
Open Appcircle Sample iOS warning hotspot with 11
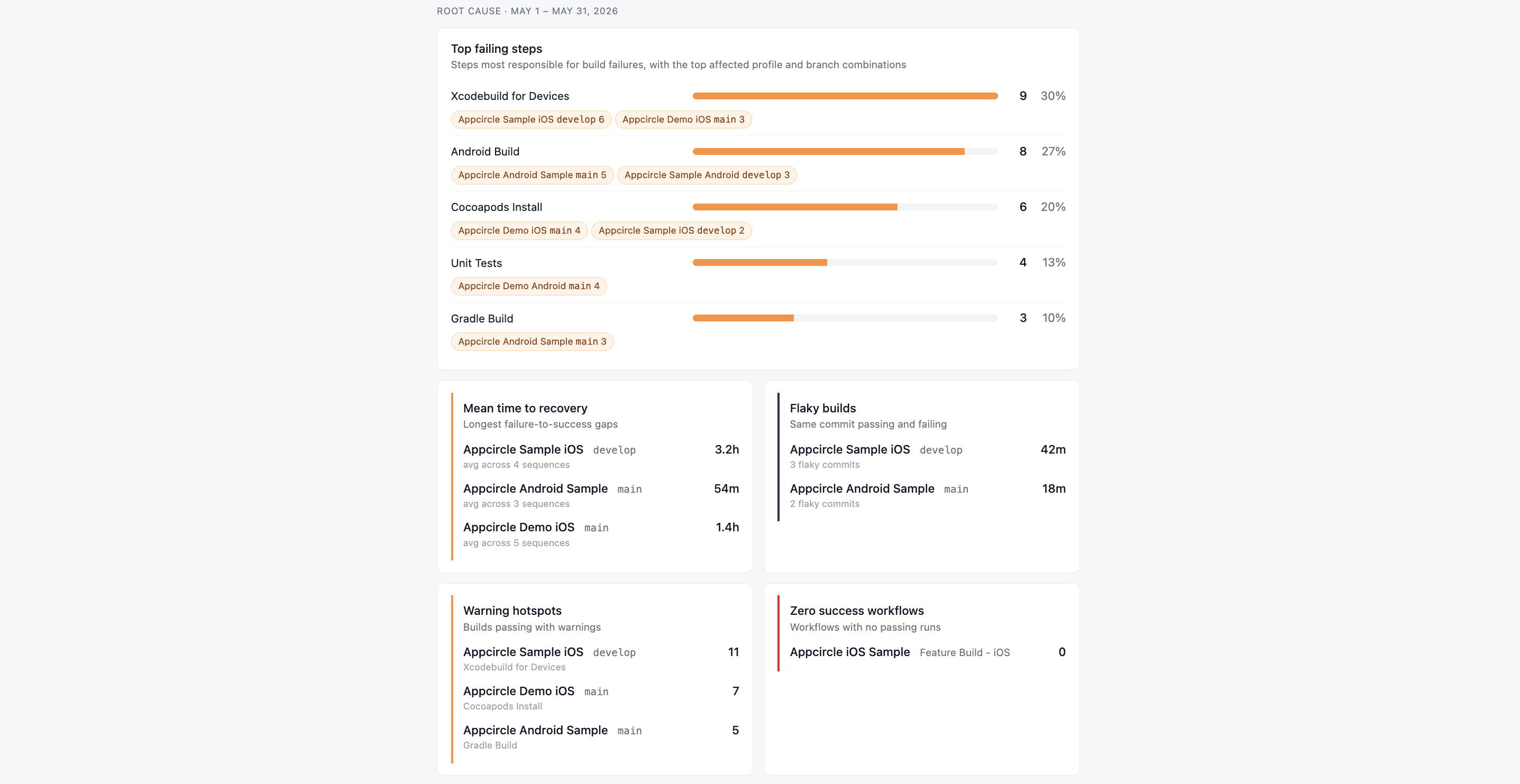(601, 658)
